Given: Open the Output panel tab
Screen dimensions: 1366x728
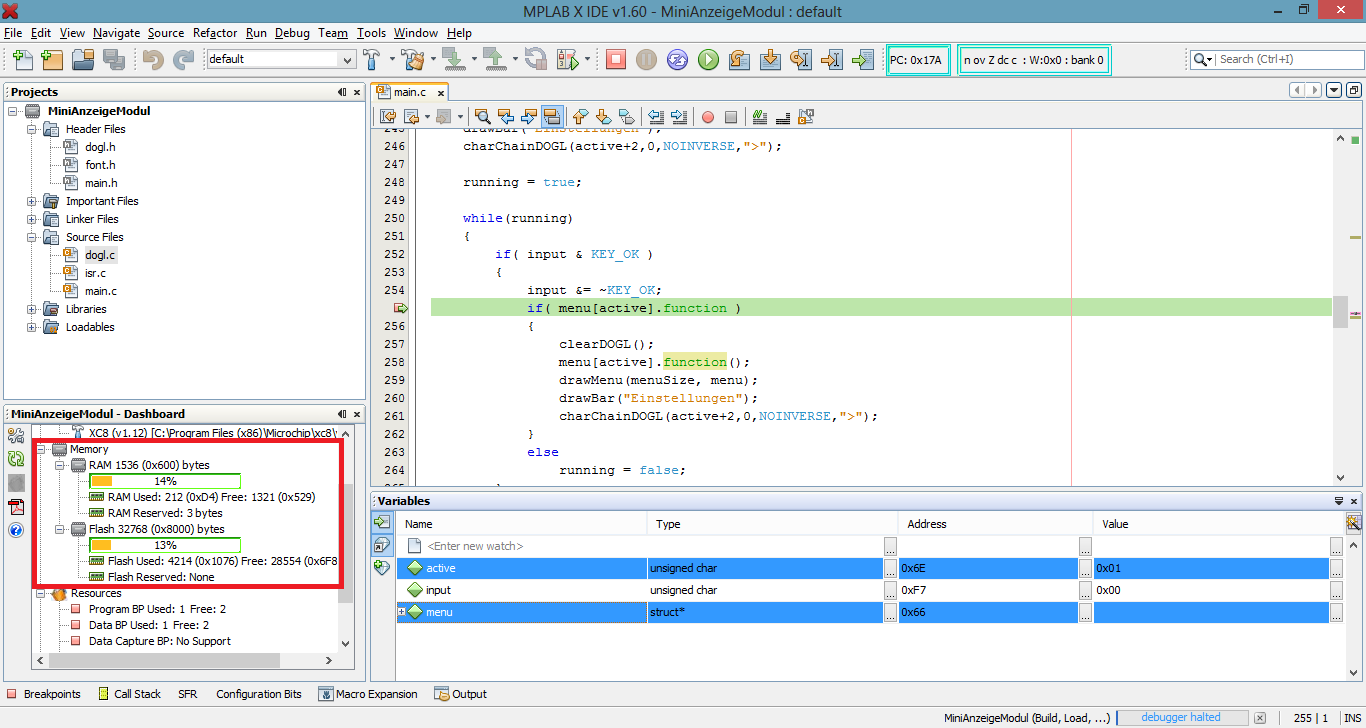Looking at the screenshot, I should point(461,694).
